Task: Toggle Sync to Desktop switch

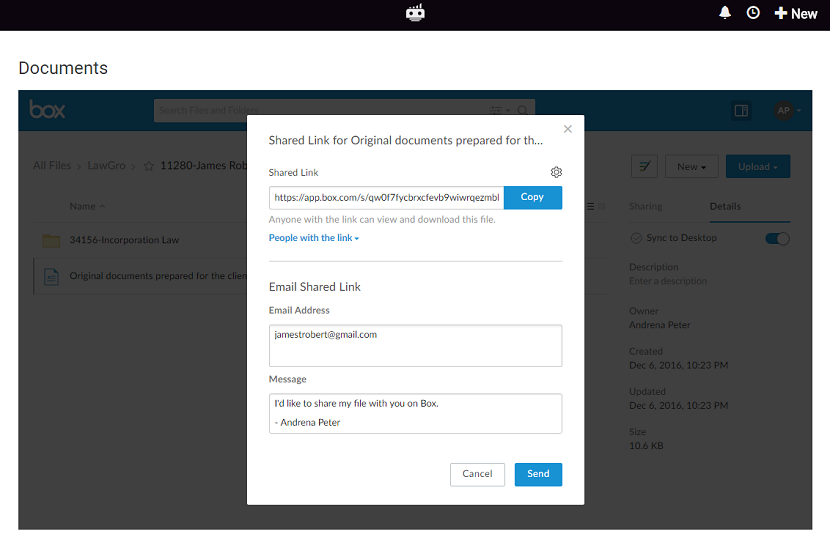Action: pos(777,238)
